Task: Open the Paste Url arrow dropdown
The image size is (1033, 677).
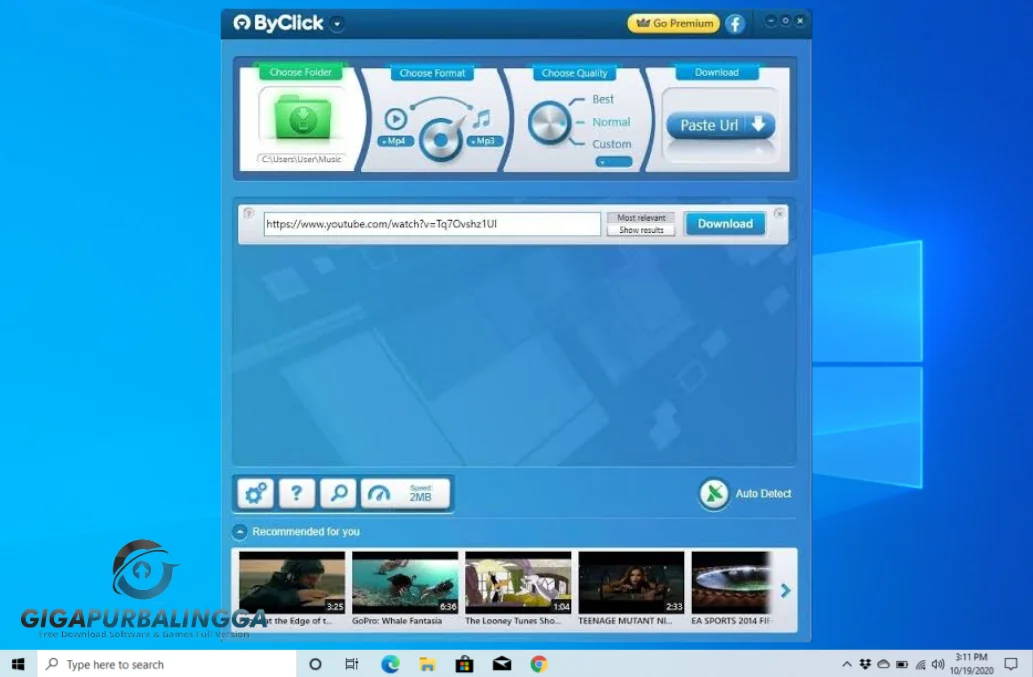Action: coord(759,124)
